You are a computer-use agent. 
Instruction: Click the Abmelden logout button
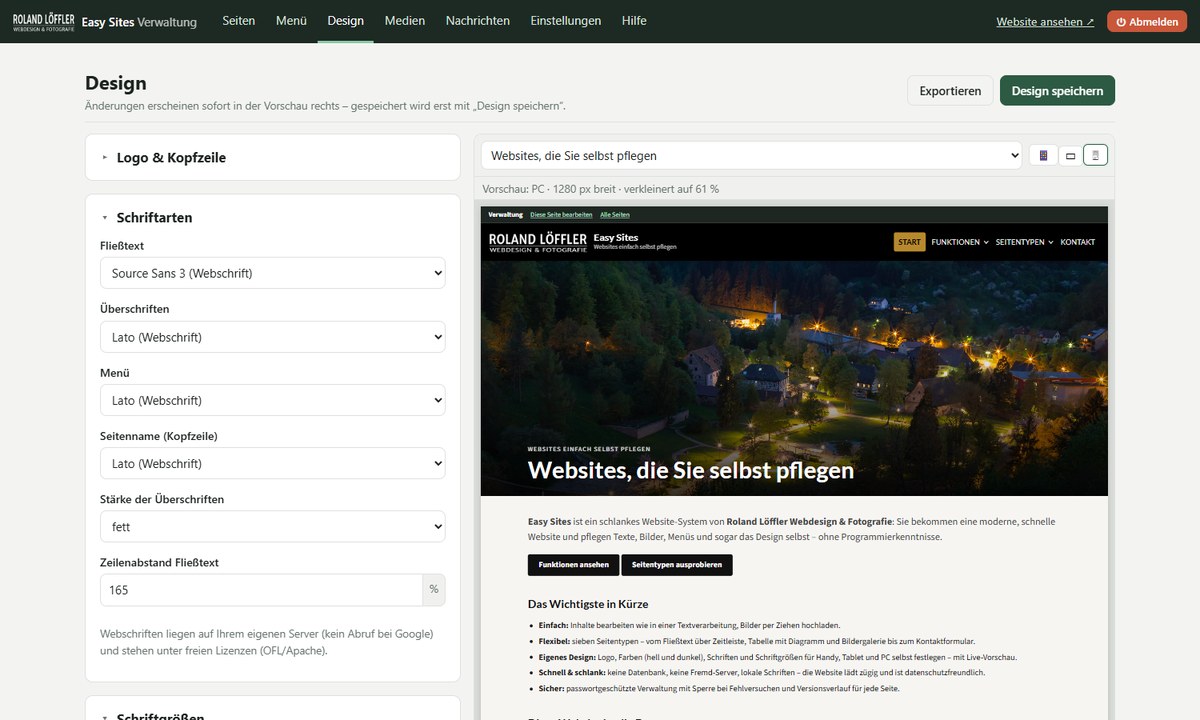coord(1147,21)
